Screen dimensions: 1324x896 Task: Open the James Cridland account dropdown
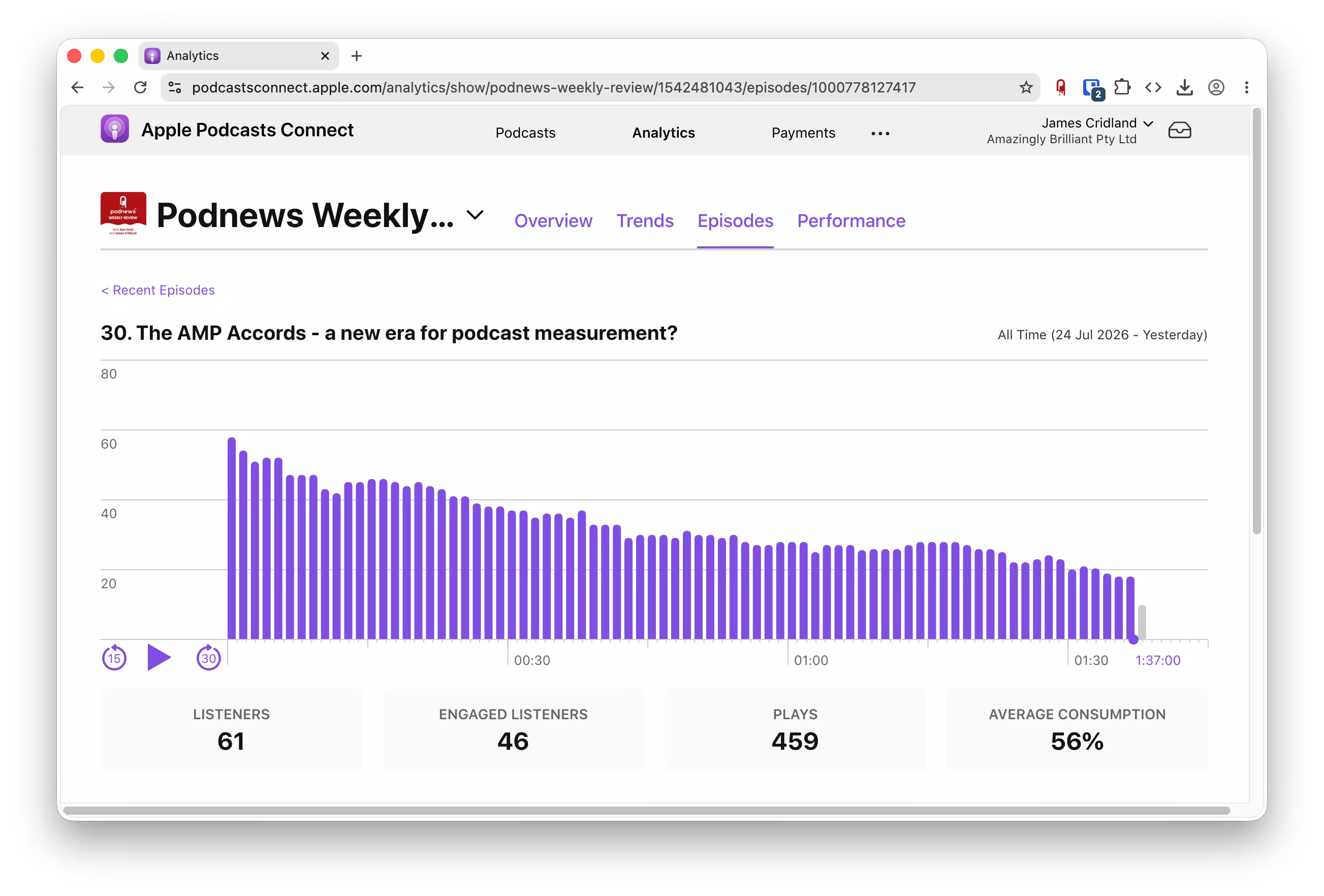tap(1097, 123)
